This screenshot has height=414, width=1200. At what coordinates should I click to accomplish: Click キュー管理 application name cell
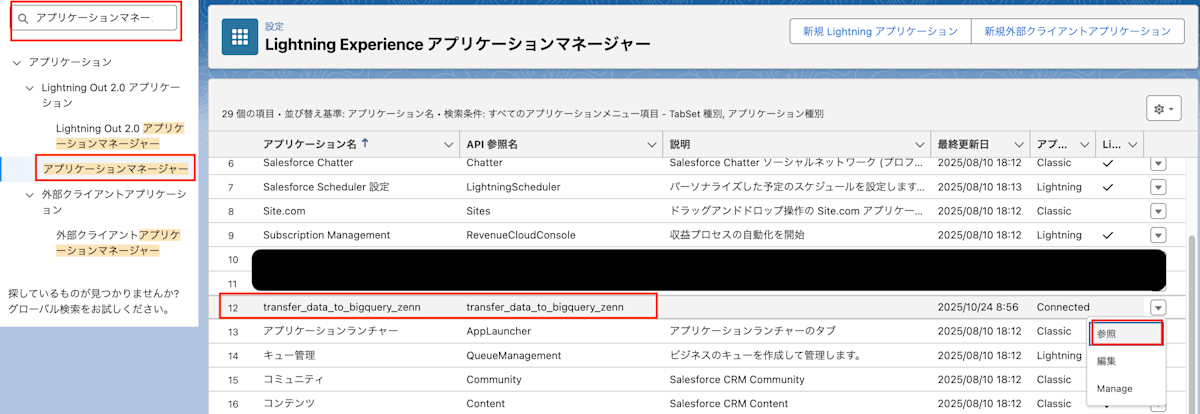click(289, 355)
